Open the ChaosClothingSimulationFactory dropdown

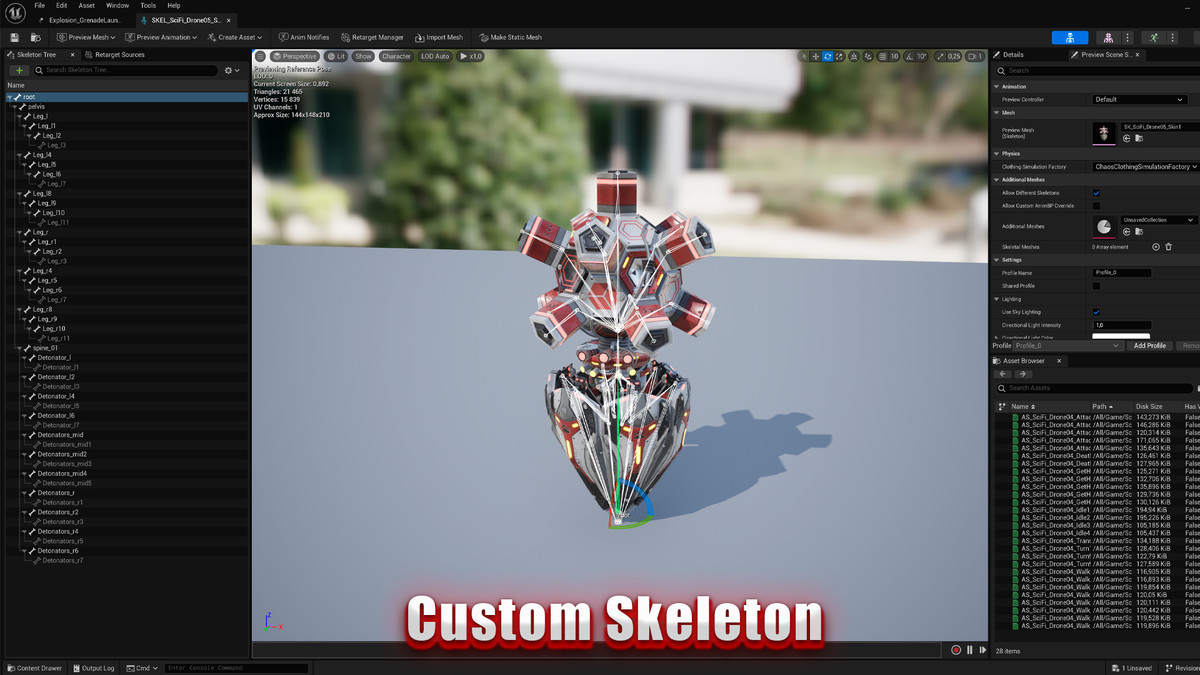pos(1146,167)
